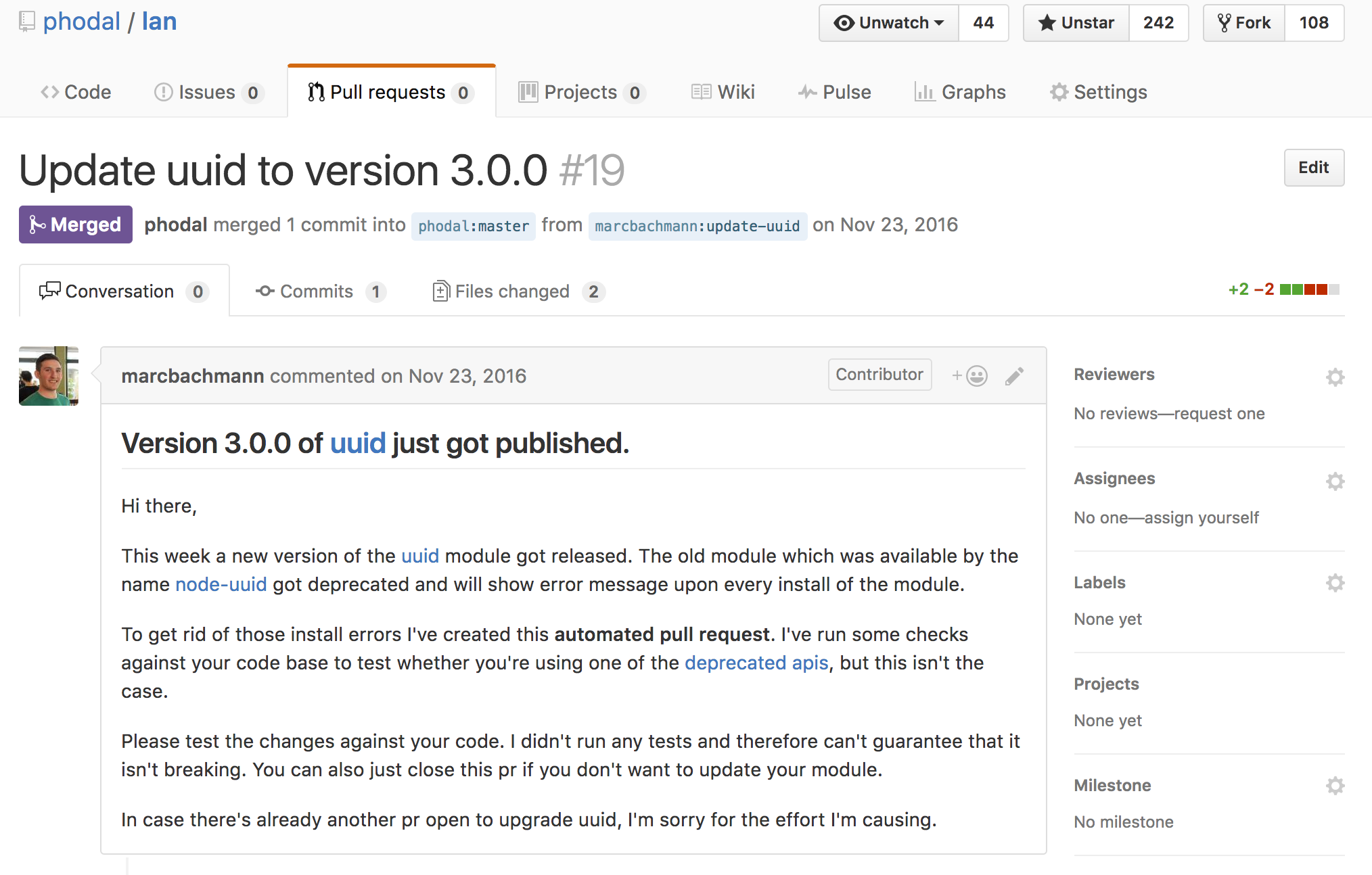Screen dimensions: 1372x875
Task: Open the Assignees gear settings
Action: click(x=1335, y=481)
